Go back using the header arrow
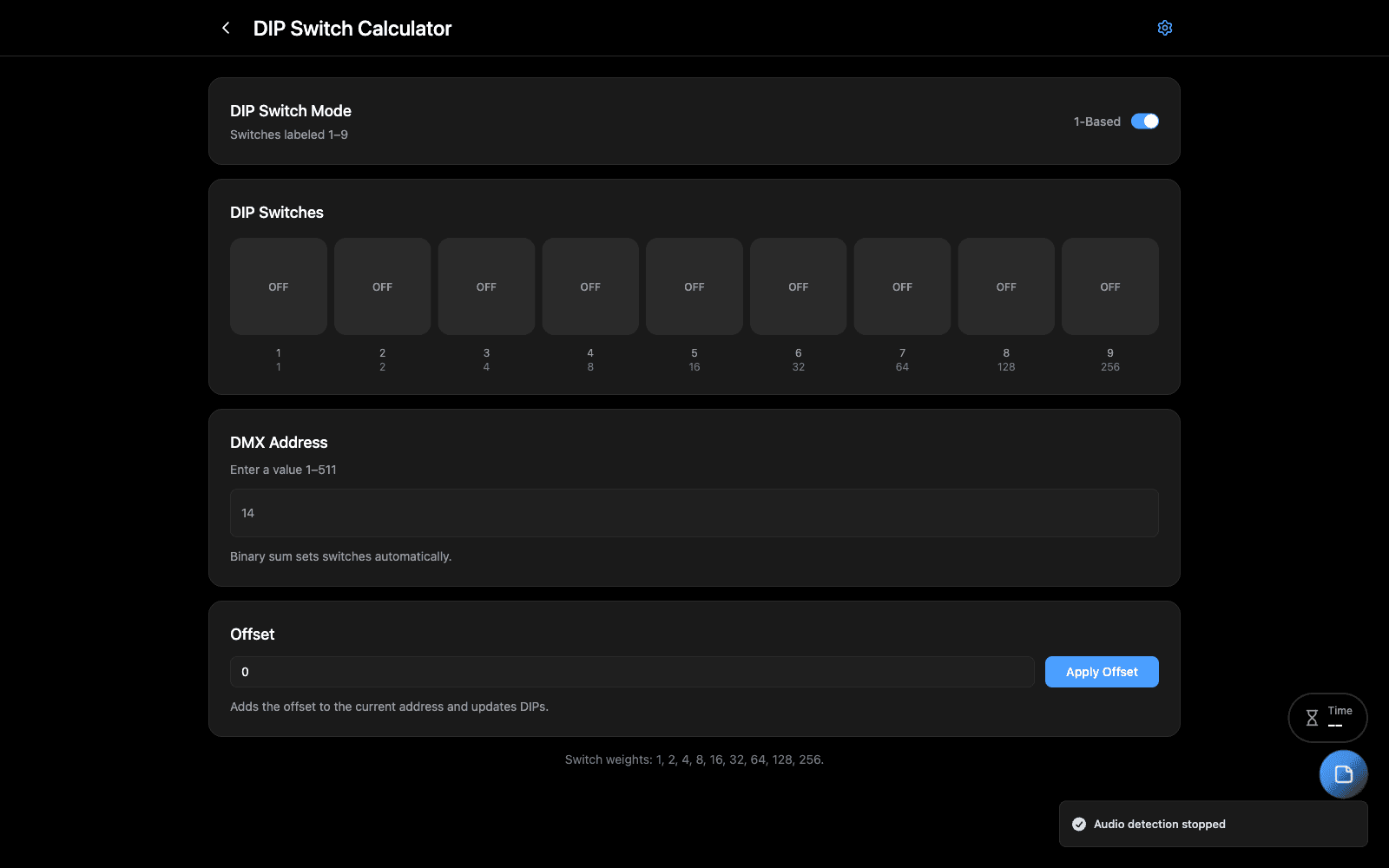 (226, 28)
